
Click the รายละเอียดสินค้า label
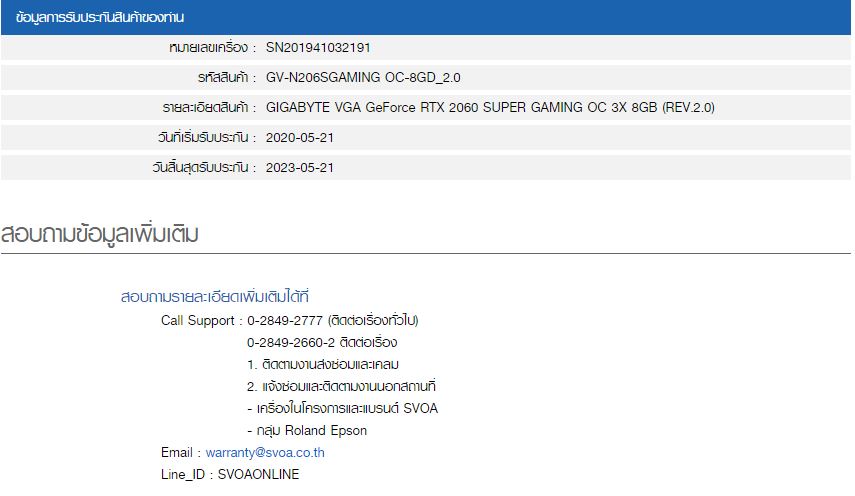click(209, 107)
